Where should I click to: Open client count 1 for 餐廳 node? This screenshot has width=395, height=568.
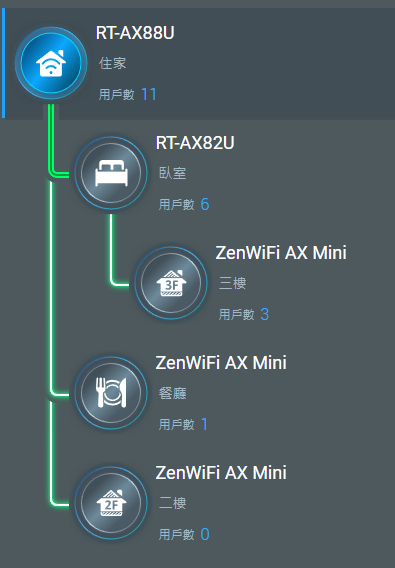(x=204, y=425)
